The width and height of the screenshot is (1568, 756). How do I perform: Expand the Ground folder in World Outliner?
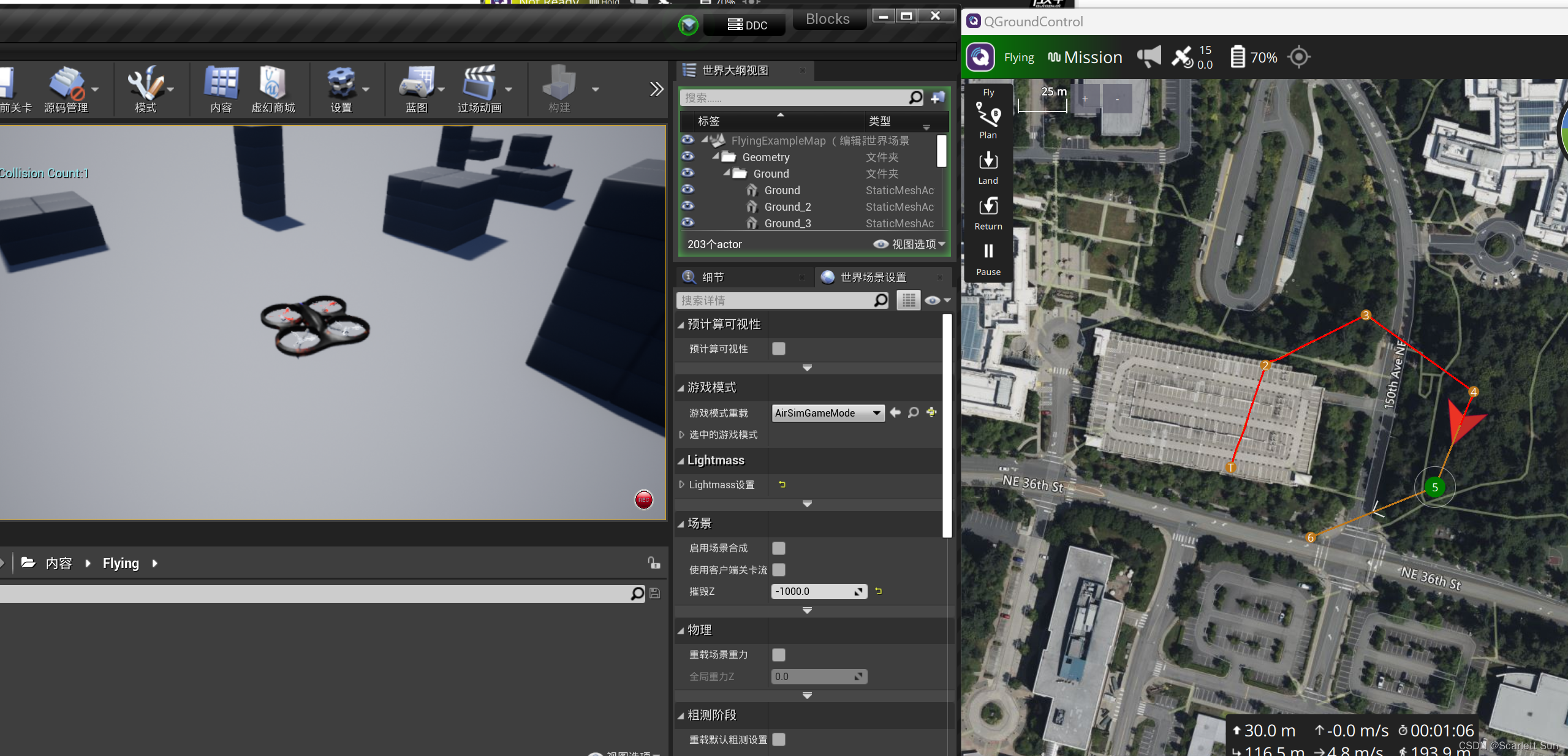(x=727, y=173)
